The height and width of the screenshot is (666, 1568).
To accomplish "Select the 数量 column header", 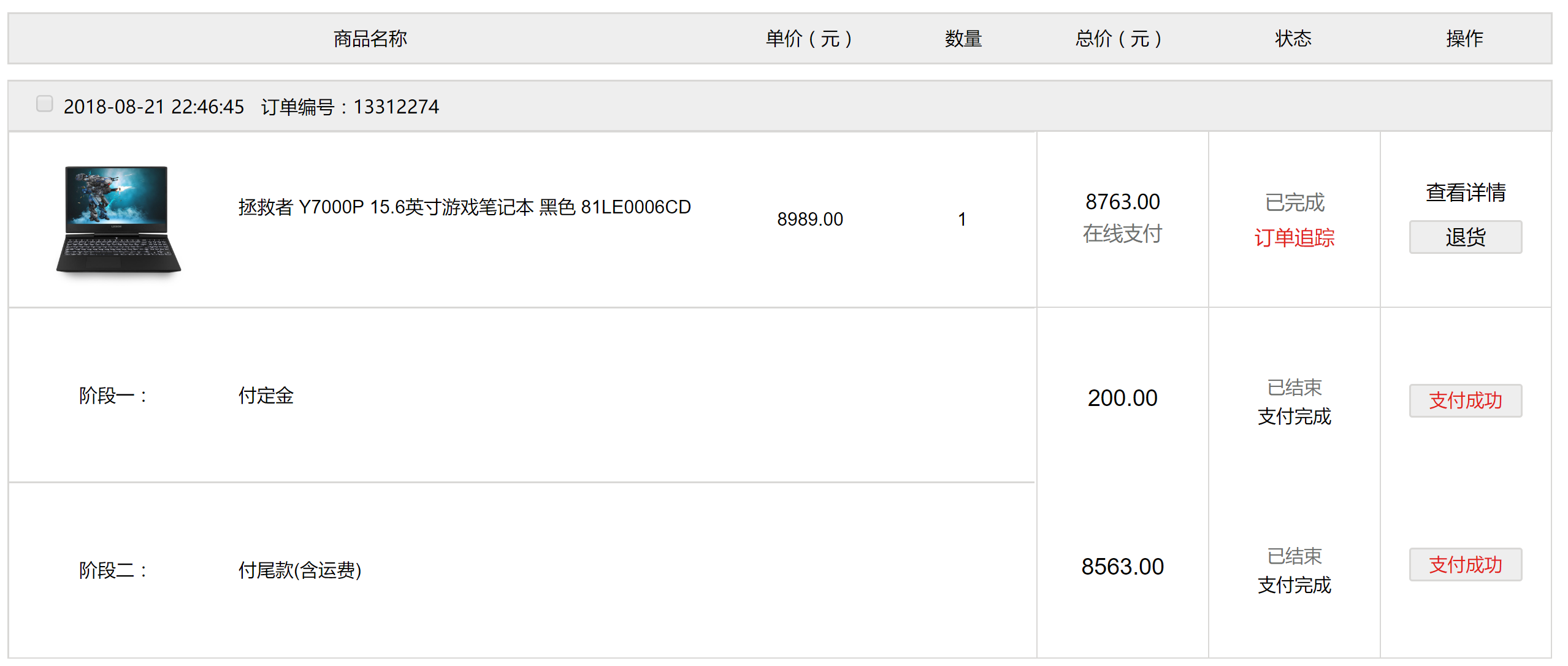I will tap(963, 39).
